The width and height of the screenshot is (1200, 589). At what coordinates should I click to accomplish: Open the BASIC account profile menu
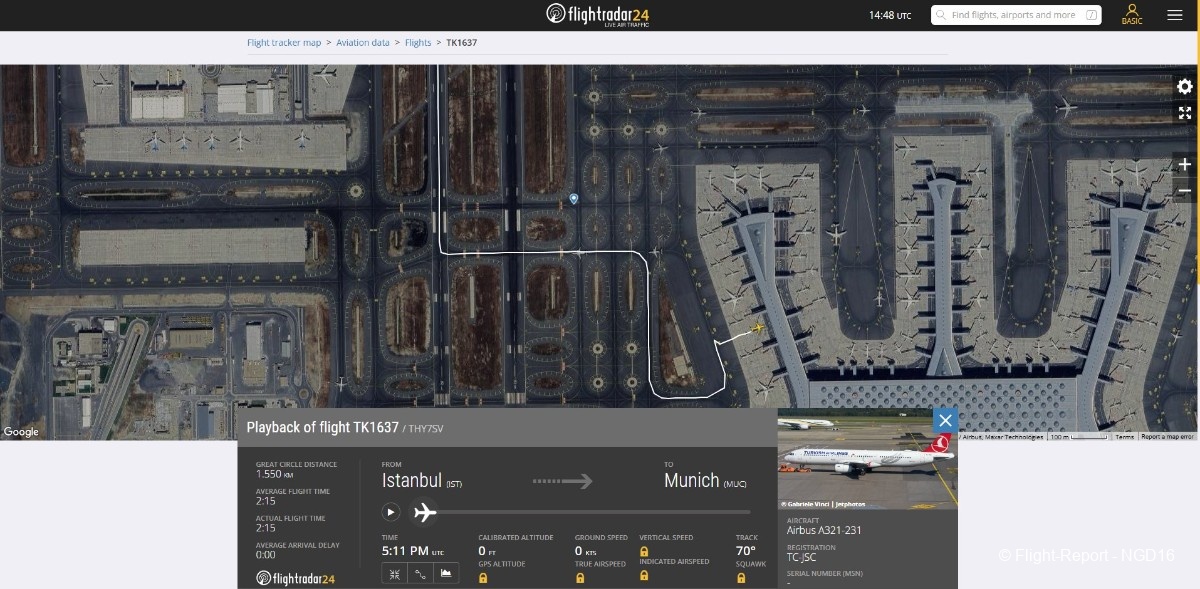coord(1132,15)
